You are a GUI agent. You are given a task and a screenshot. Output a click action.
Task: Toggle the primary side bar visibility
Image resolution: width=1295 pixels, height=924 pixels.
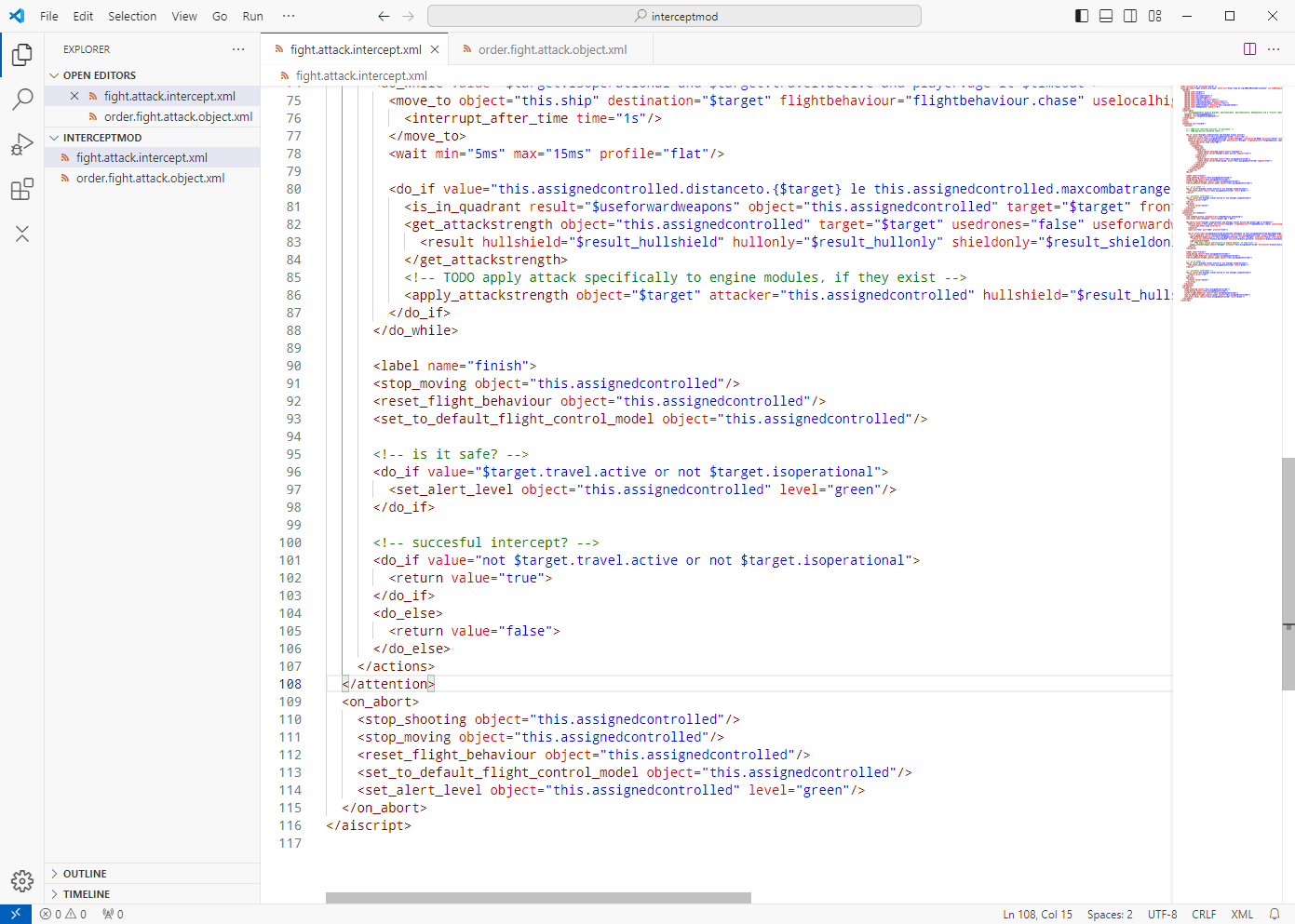click(x=1082, y=16)
